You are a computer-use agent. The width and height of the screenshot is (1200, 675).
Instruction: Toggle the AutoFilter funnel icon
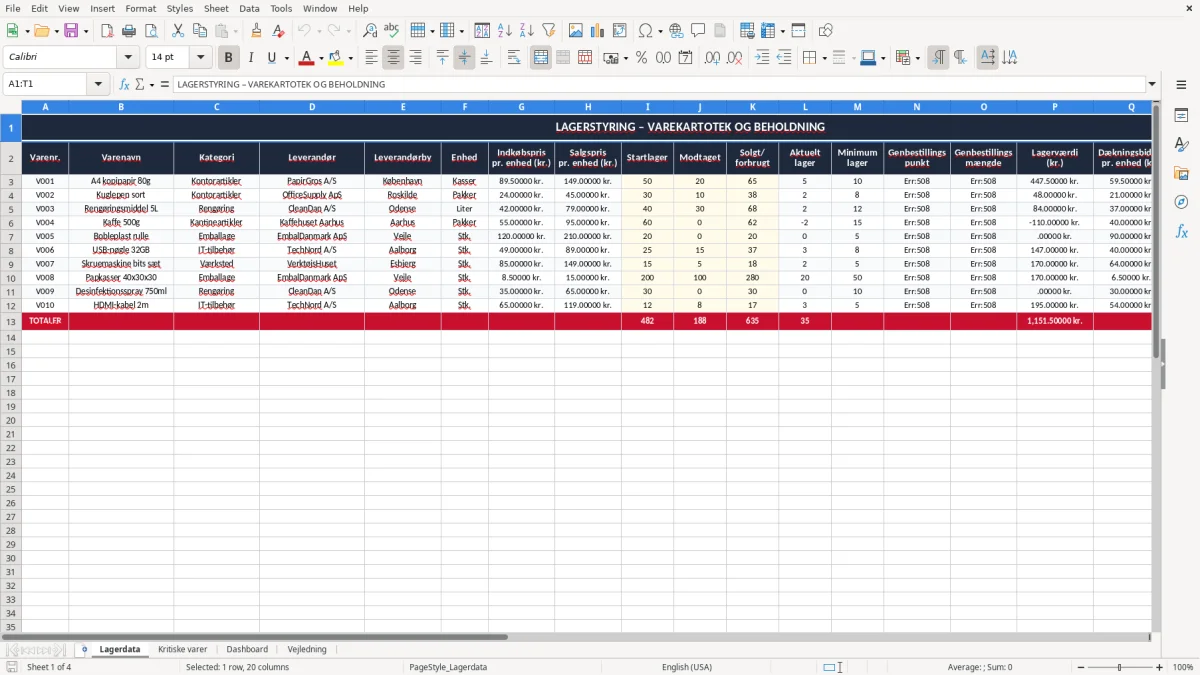[x=549, y=31]
